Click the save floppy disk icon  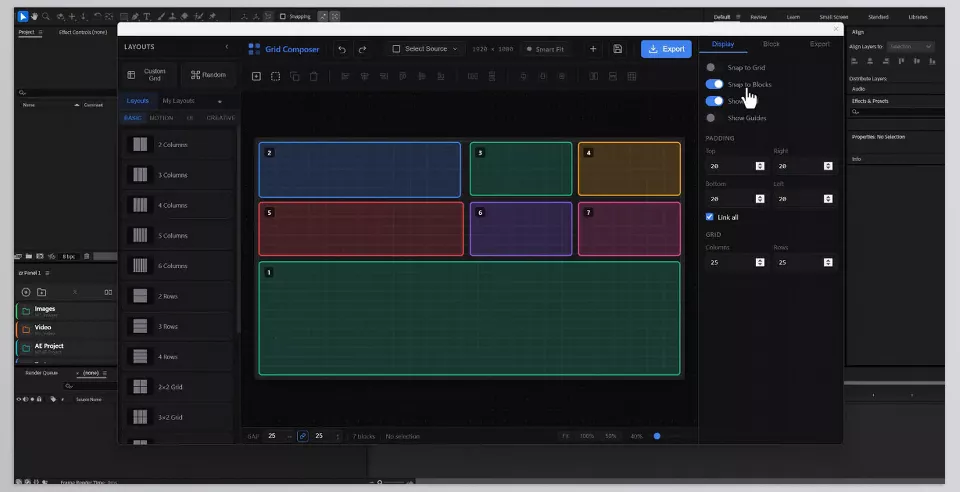click(x=617, y=49)
